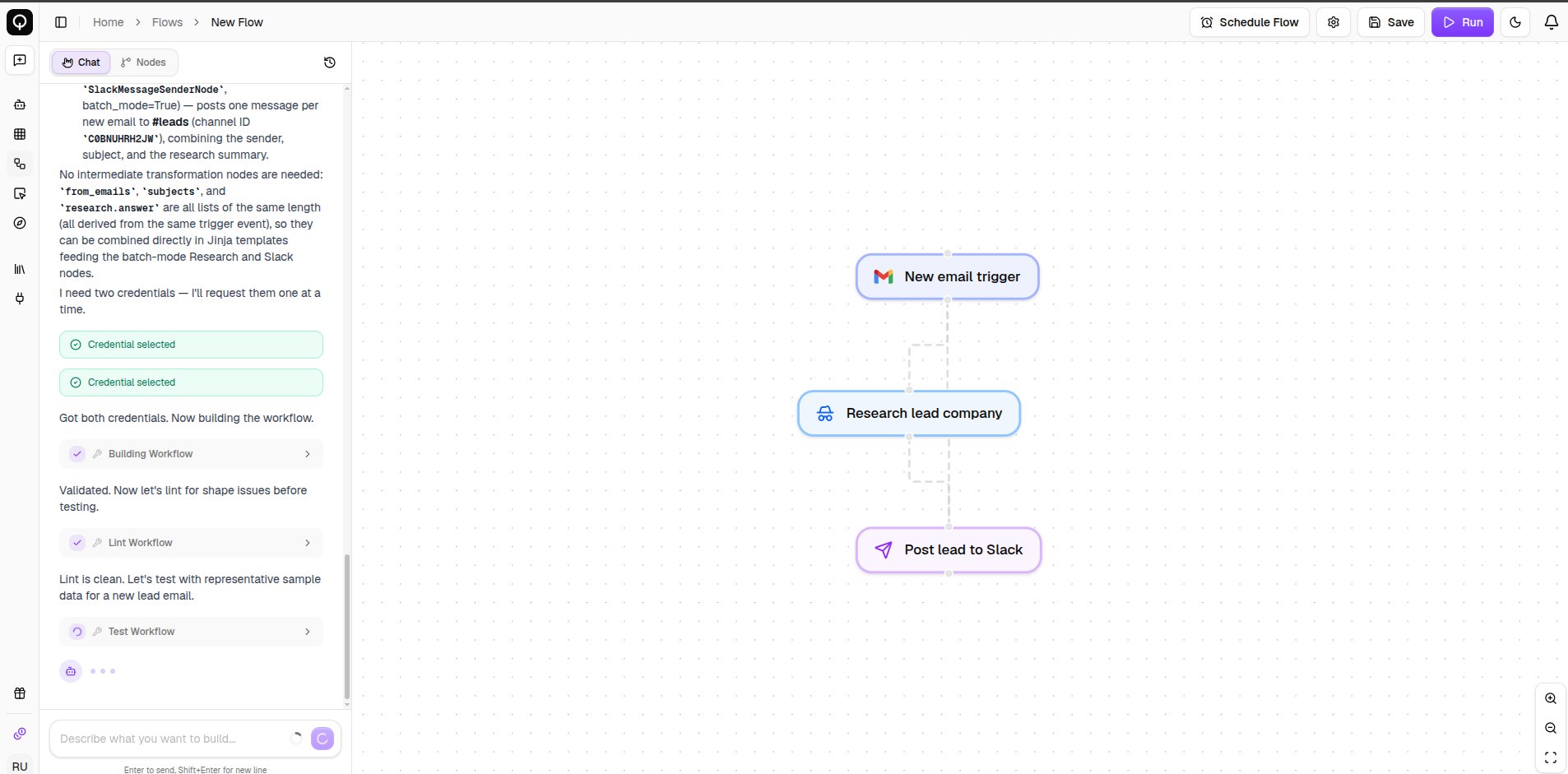Viewport: 1568px width, 774px height.
Task: Open new chat icon in sidebar
Action: tap(20, 60)
